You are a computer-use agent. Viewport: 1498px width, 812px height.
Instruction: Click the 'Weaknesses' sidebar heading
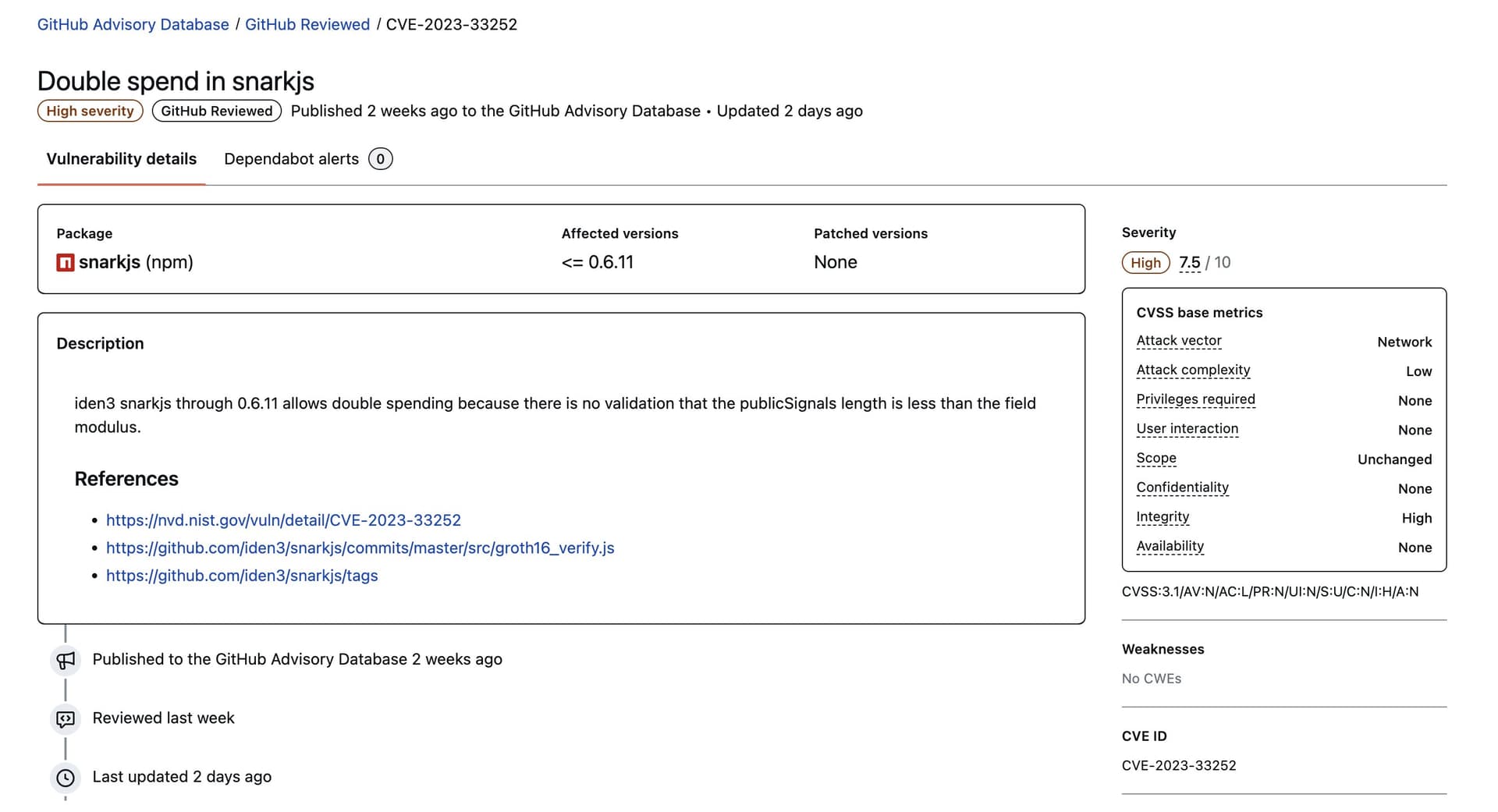coord(1163,649)
